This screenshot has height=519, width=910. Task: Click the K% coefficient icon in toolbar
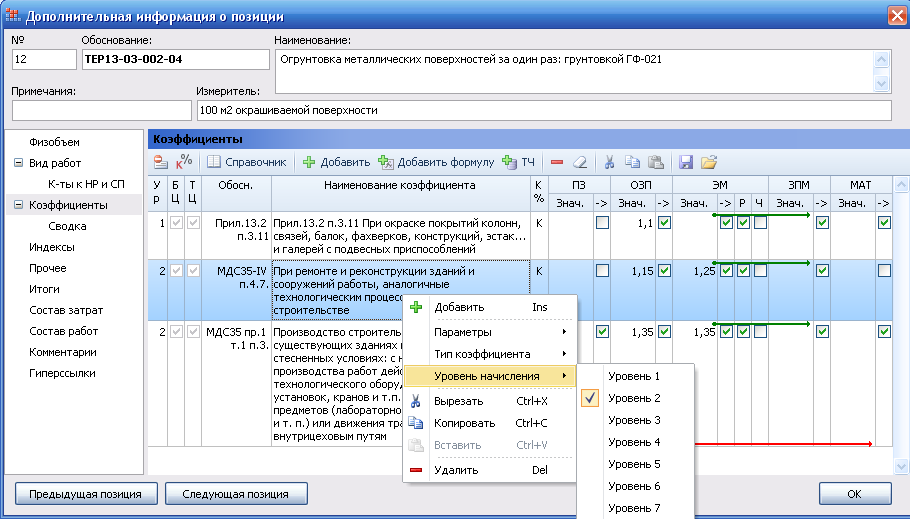[184, 161]
